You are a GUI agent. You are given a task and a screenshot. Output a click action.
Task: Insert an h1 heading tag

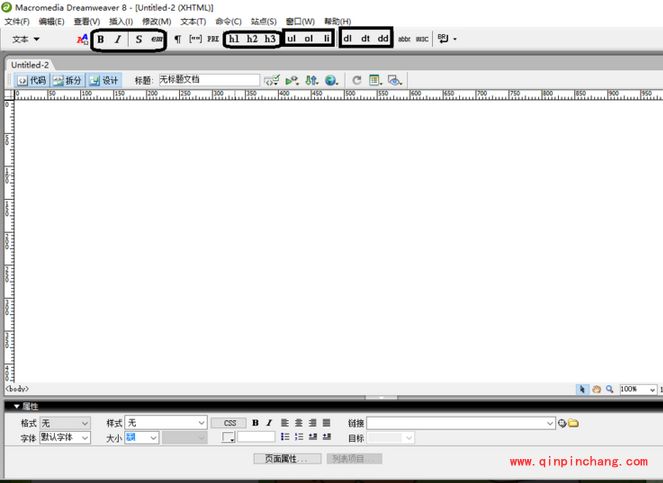click(234, 39)
